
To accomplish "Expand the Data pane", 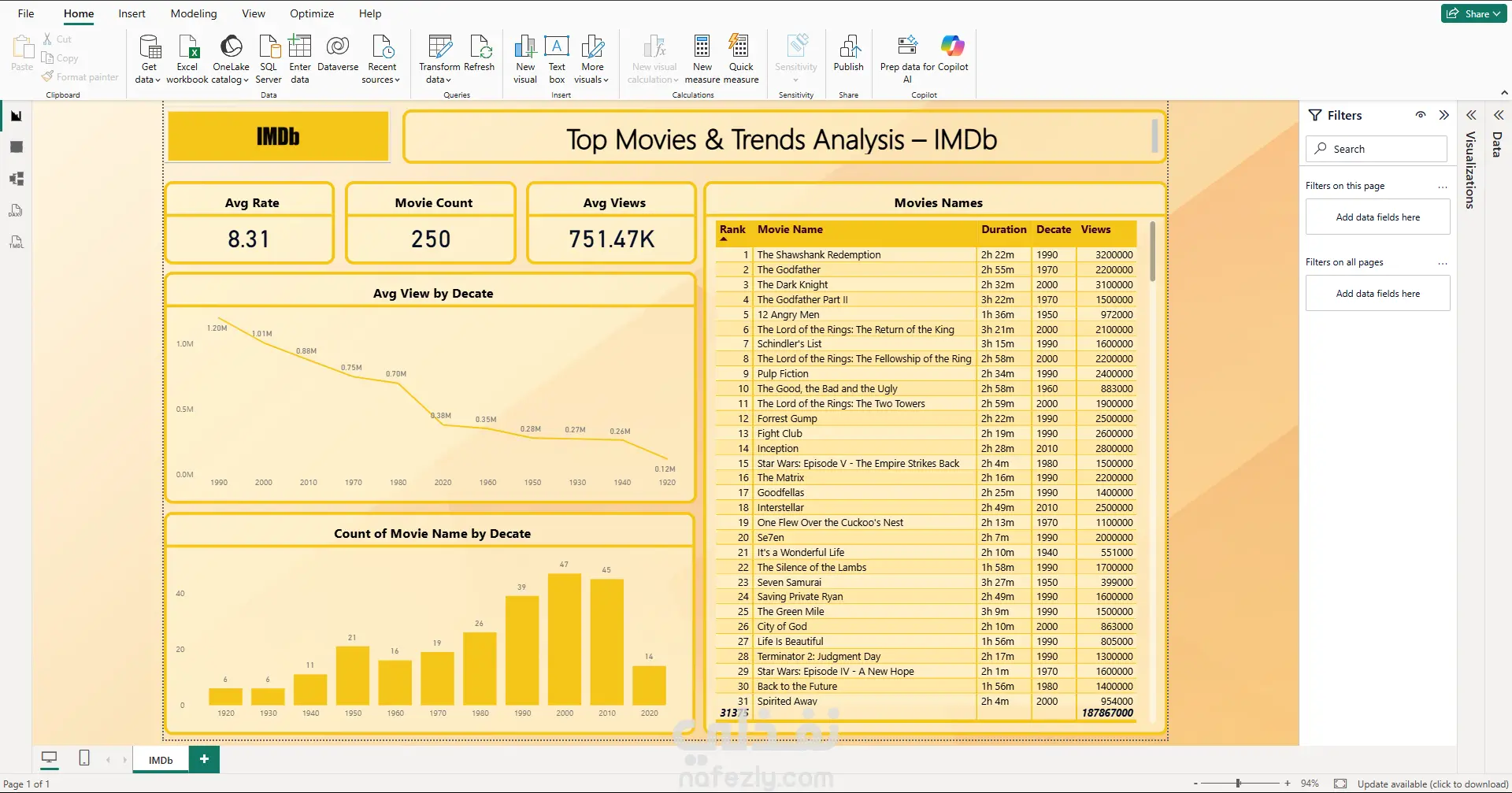I will point(1499,115).
